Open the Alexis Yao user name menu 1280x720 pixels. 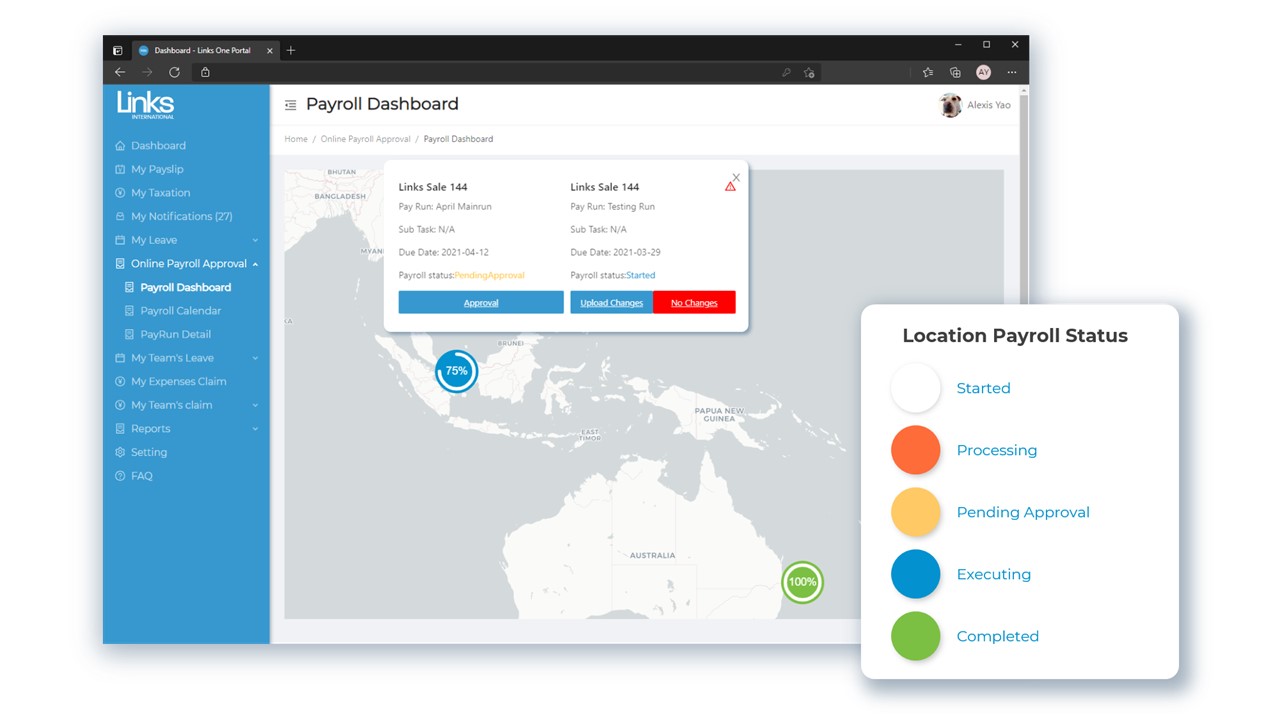click(989, 105)
